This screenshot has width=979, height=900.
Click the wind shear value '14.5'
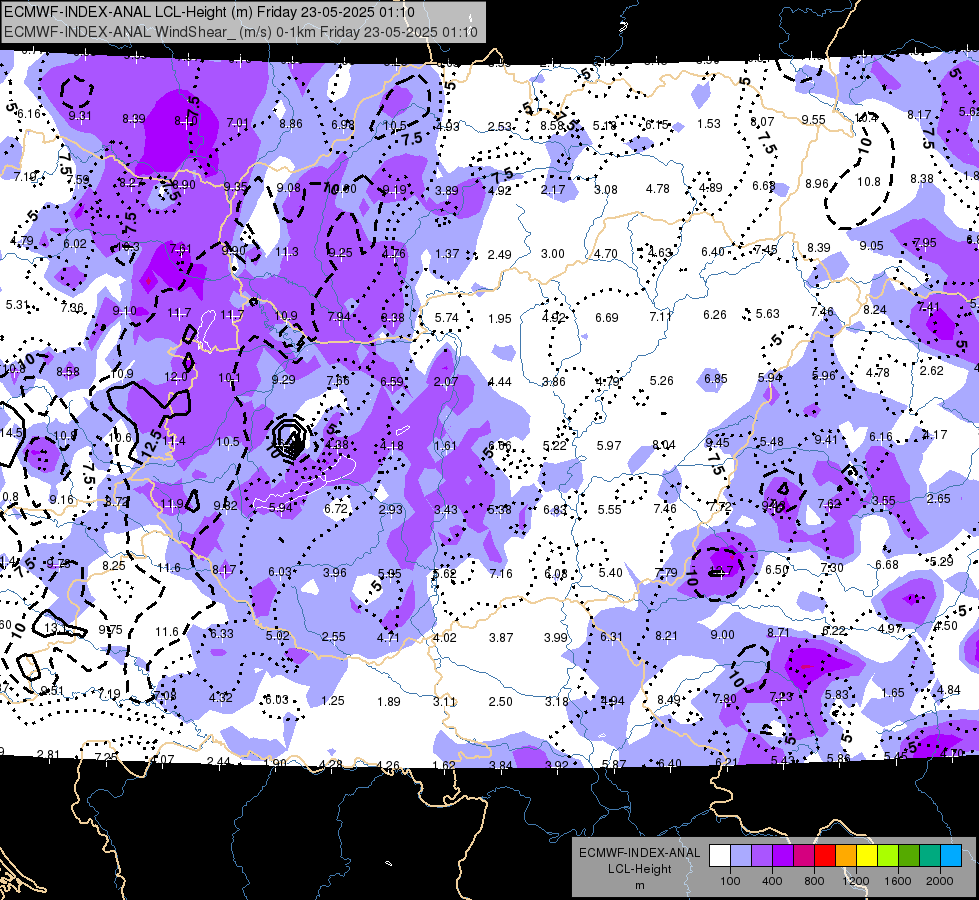coord(11,433)
